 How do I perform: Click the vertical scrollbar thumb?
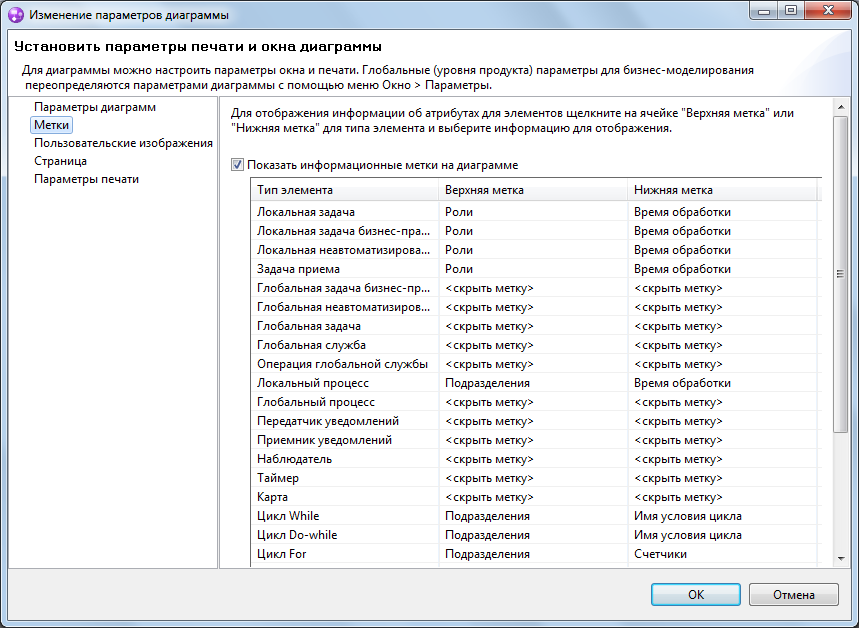click(841, 274)
